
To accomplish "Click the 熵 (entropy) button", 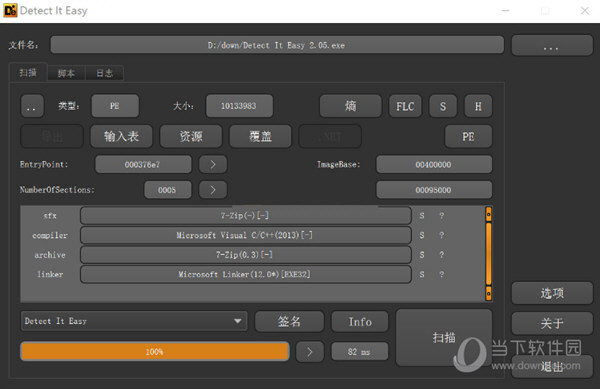I will [351, 106].
